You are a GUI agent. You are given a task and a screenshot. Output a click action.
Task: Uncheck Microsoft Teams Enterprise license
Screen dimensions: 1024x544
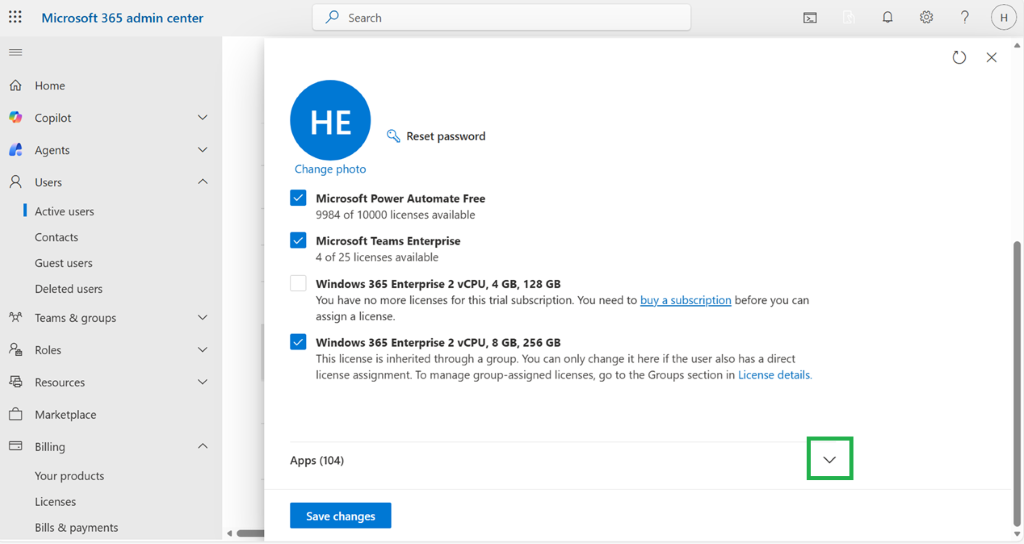(298, 240)
